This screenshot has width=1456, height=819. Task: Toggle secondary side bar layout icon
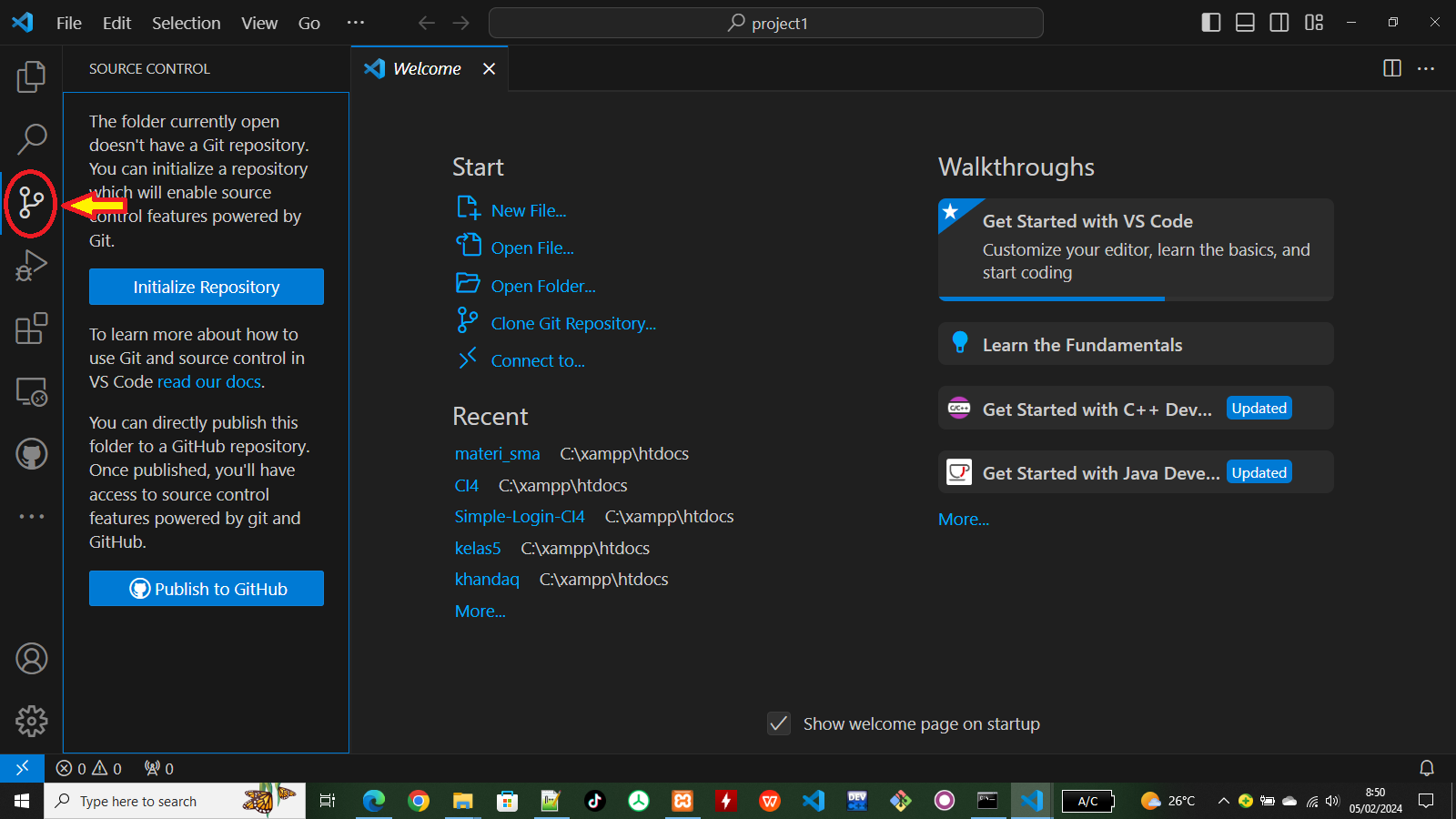pos(1279,23)
